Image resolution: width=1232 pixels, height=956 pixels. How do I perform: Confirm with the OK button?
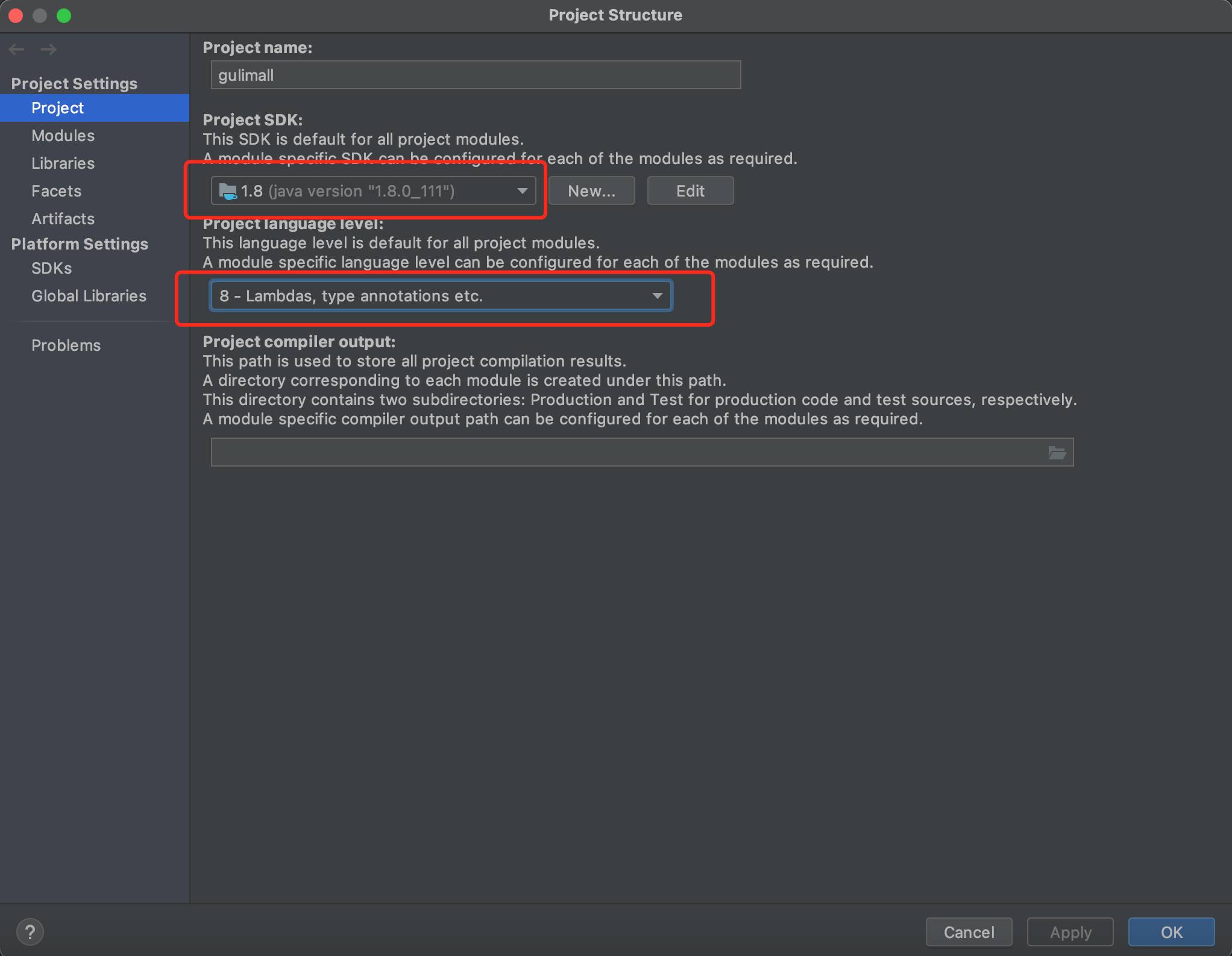click(1171, 932)
